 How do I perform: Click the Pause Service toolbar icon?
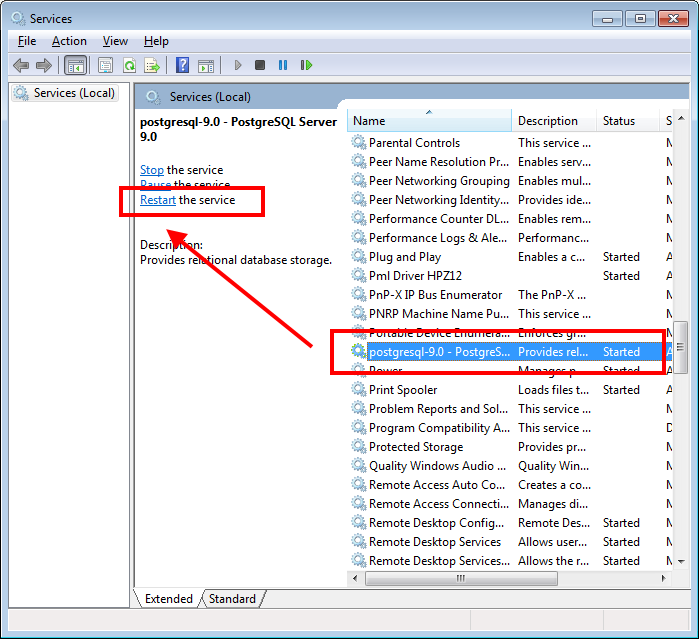click(x=283, y=65)
